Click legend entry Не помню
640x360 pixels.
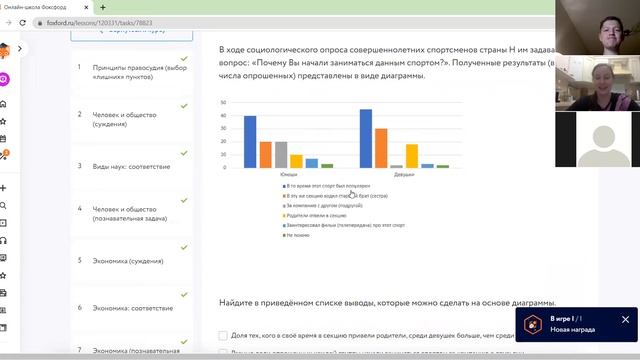point(296,235)
